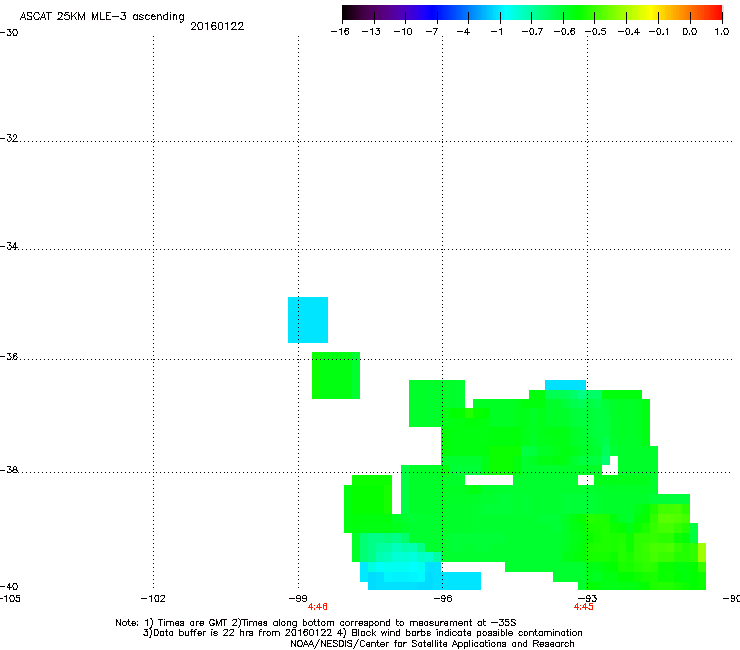Click the -0.5 colorbar tick label
Screen dimensions: 740x650
pyautogui.click(x=596, y=32)
